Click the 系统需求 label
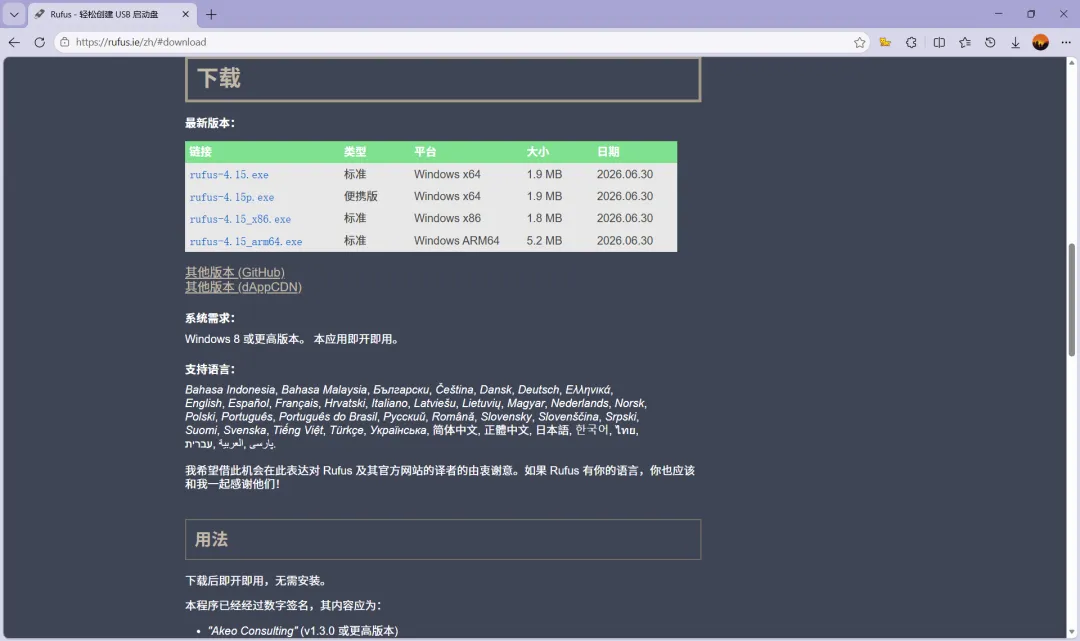Viewport: 1080px width, 641px height. coord(209,318)
